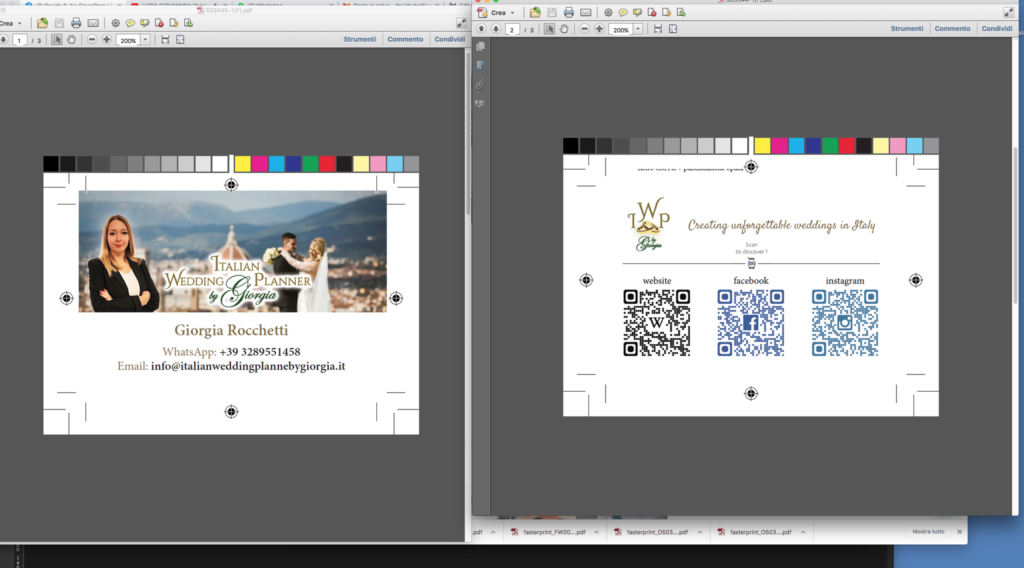Open settings gear in right PDF window
Screen dimensions: 1024x568
click(x=608, y=12)
